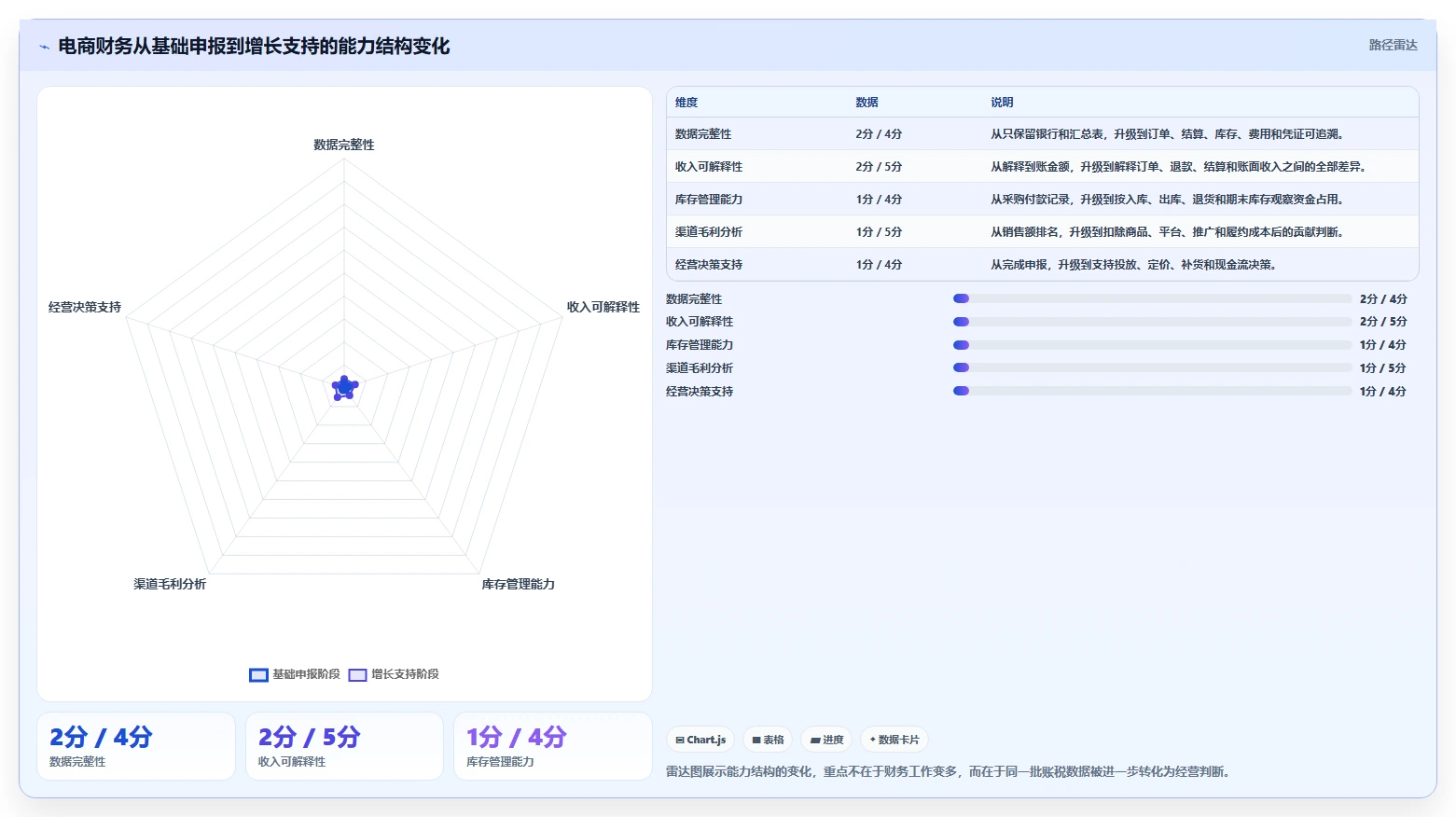Click the 渠道毛利分析 progress bar
This screenshot has width=1456, height=817.
(1152, 367)
